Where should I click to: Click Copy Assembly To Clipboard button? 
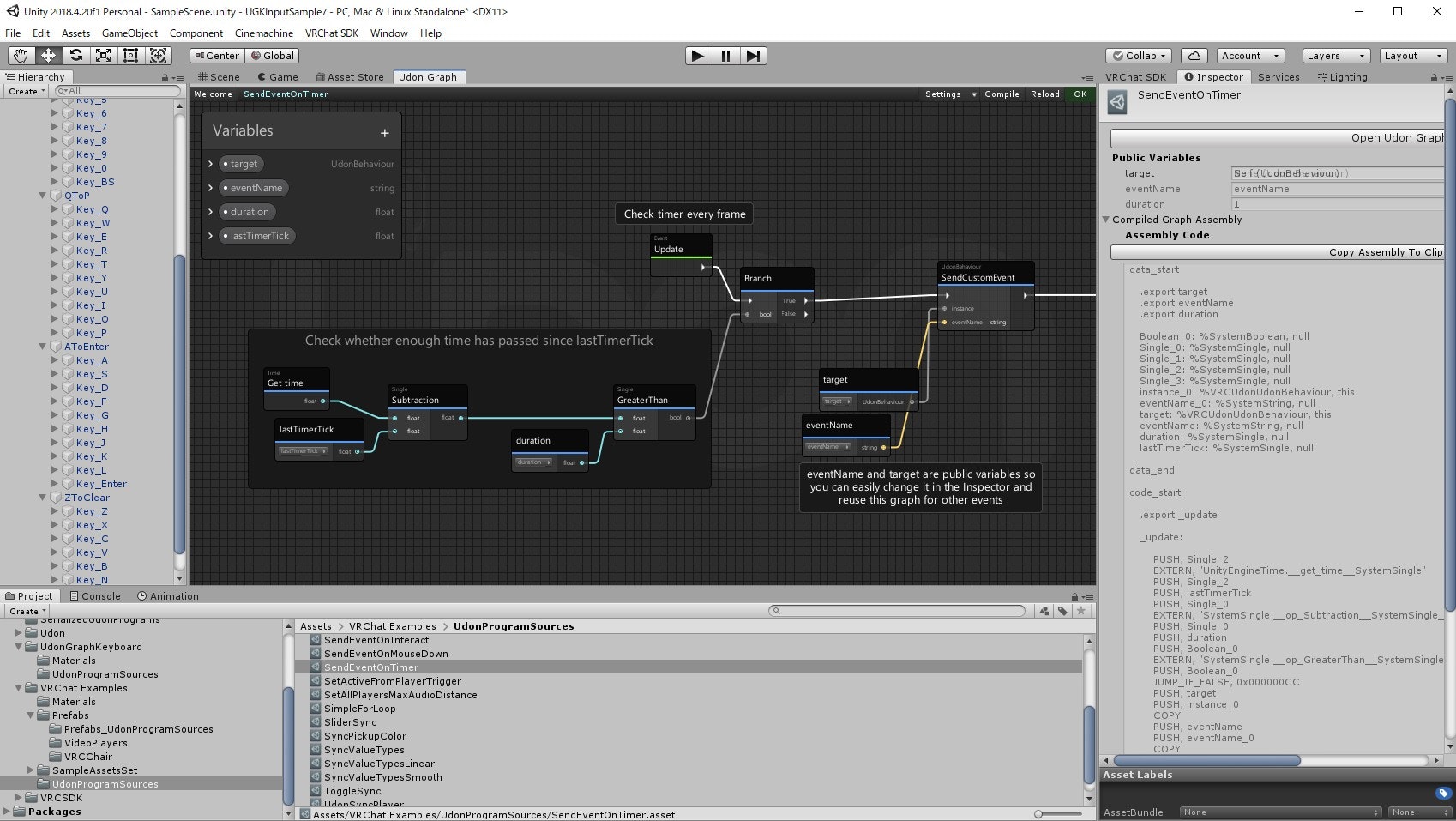pyautogui.click(x=1278, y=252)
